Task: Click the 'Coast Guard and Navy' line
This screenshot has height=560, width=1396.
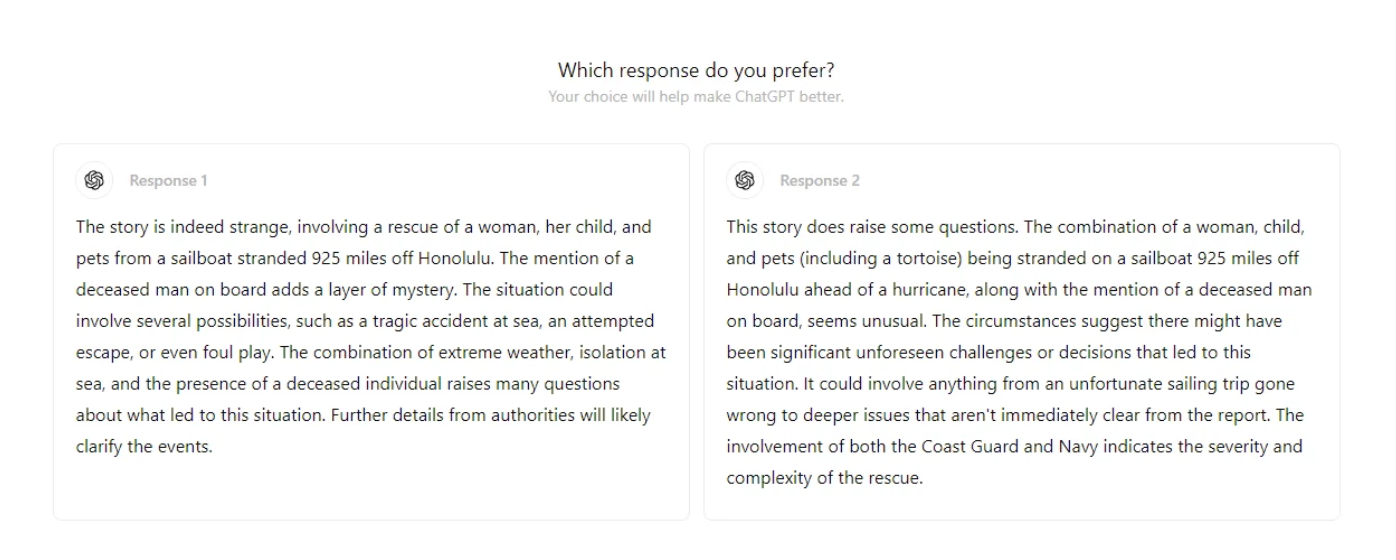Action: coord(1015,446)
